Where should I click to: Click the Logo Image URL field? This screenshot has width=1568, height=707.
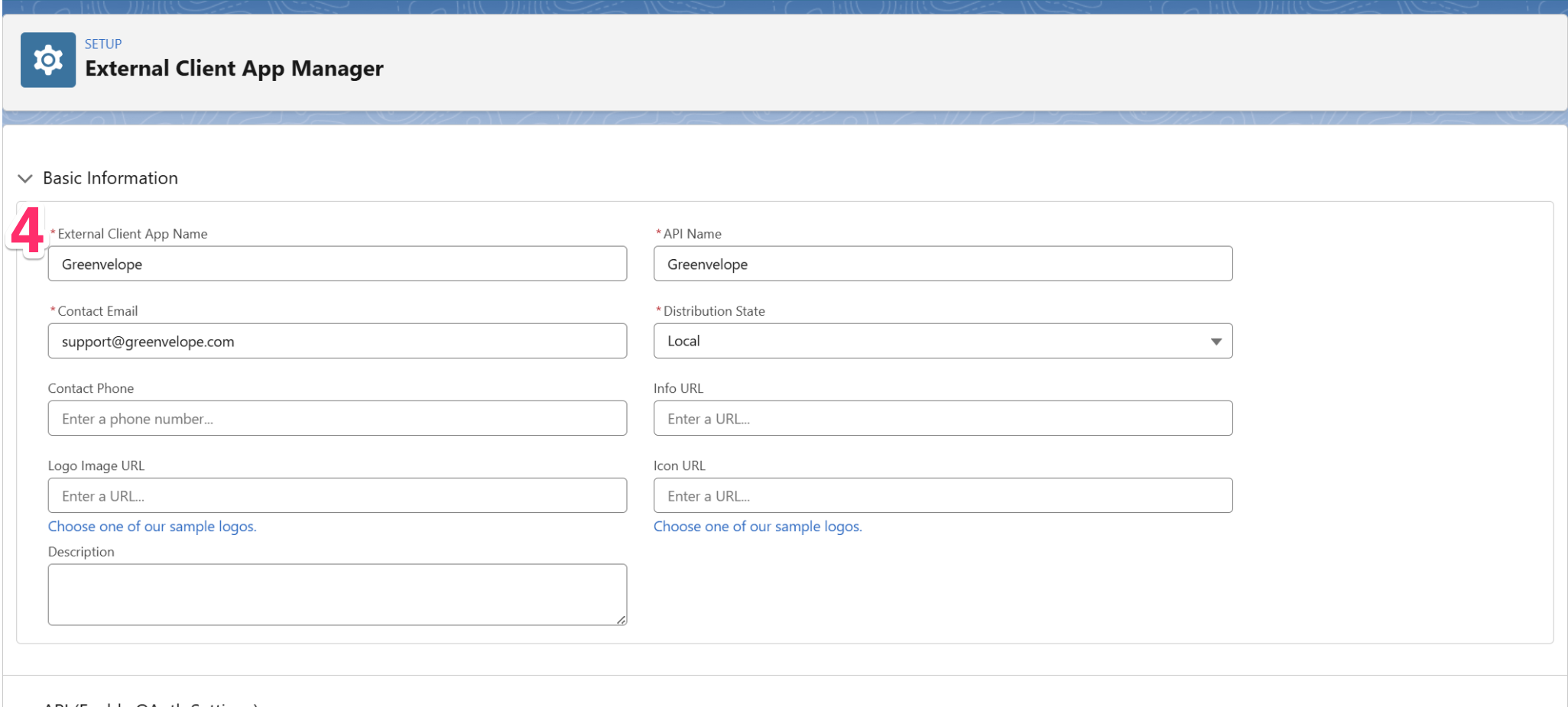(337, 495)
